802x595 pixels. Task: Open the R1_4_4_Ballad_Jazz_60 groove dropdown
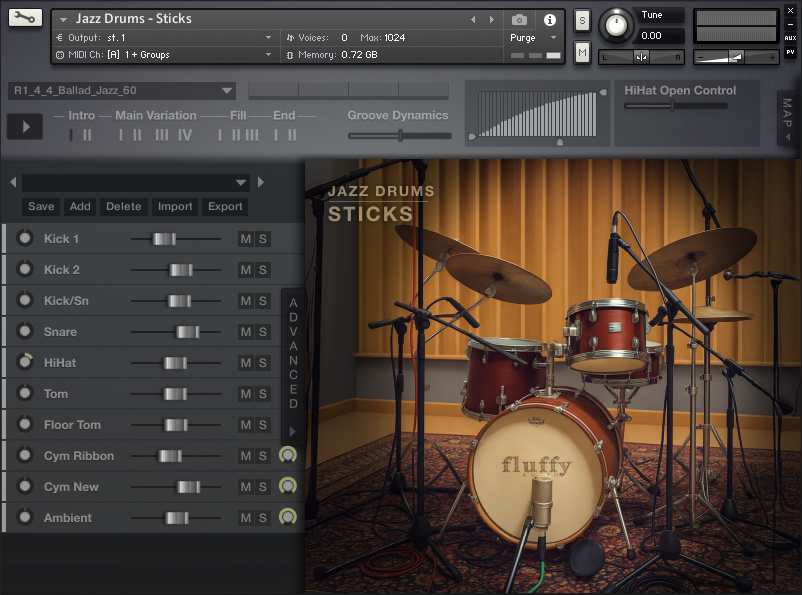pos(122,90)
